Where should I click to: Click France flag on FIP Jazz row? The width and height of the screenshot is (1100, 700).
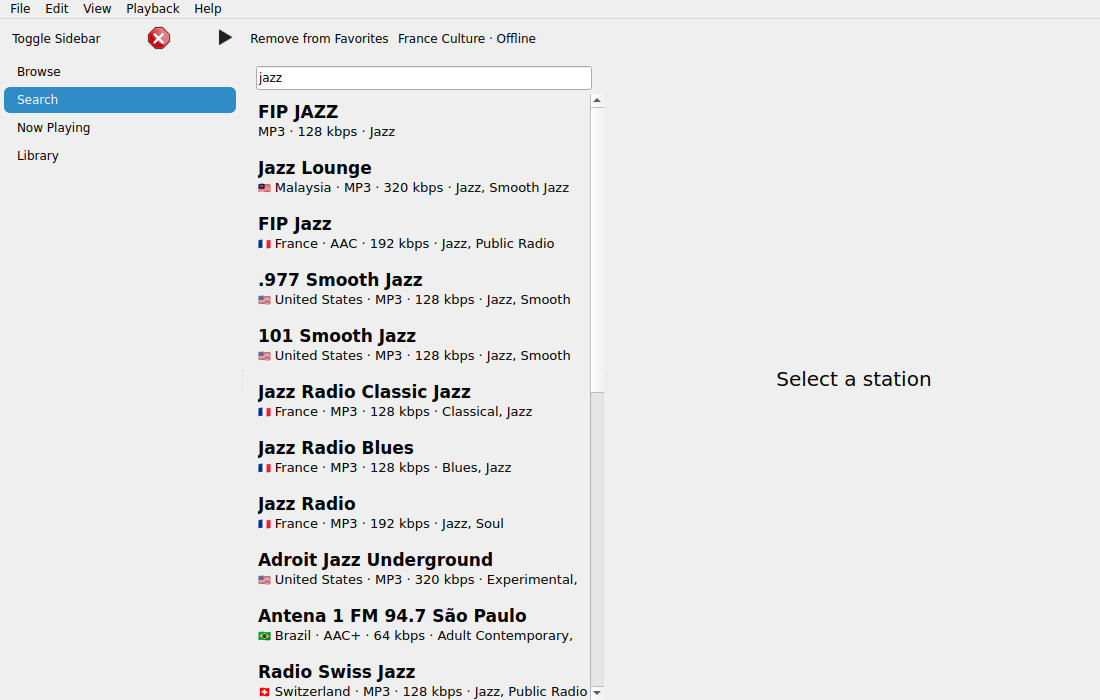pyautogui.click(x=264, y=244)
